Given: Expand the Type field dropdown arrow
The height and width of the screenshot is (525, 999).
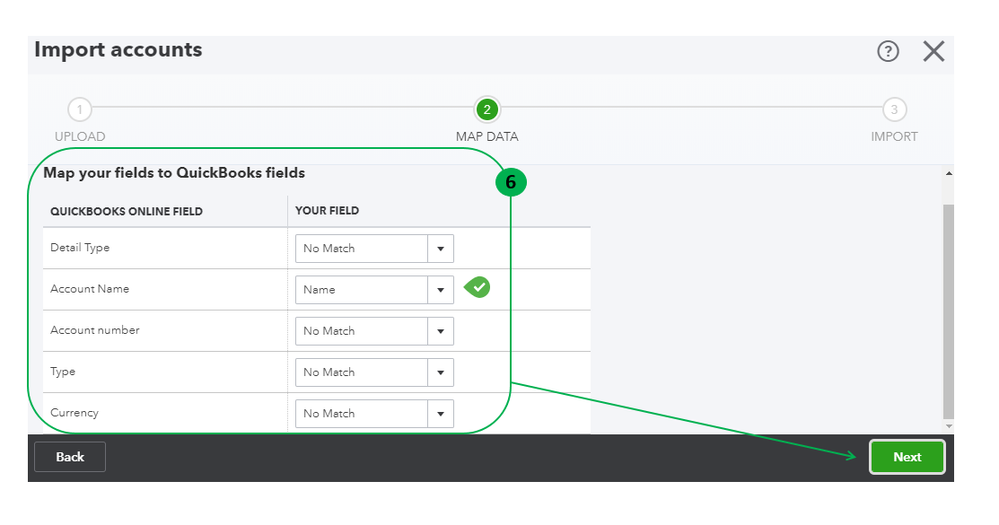Looking at the screenshot, I should [x=440, y=373].
